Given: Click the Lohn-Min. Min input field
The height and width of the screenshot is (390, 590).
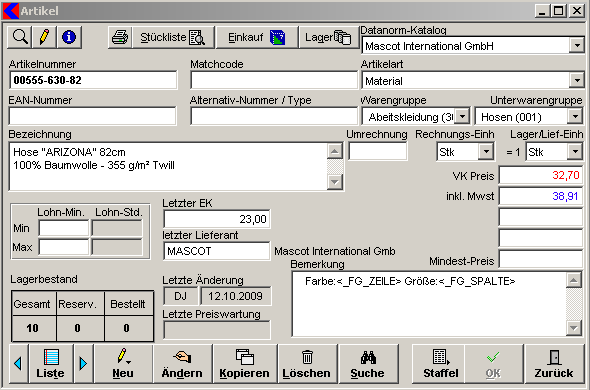Looking at the screenshot, I should tap(64, 228).
